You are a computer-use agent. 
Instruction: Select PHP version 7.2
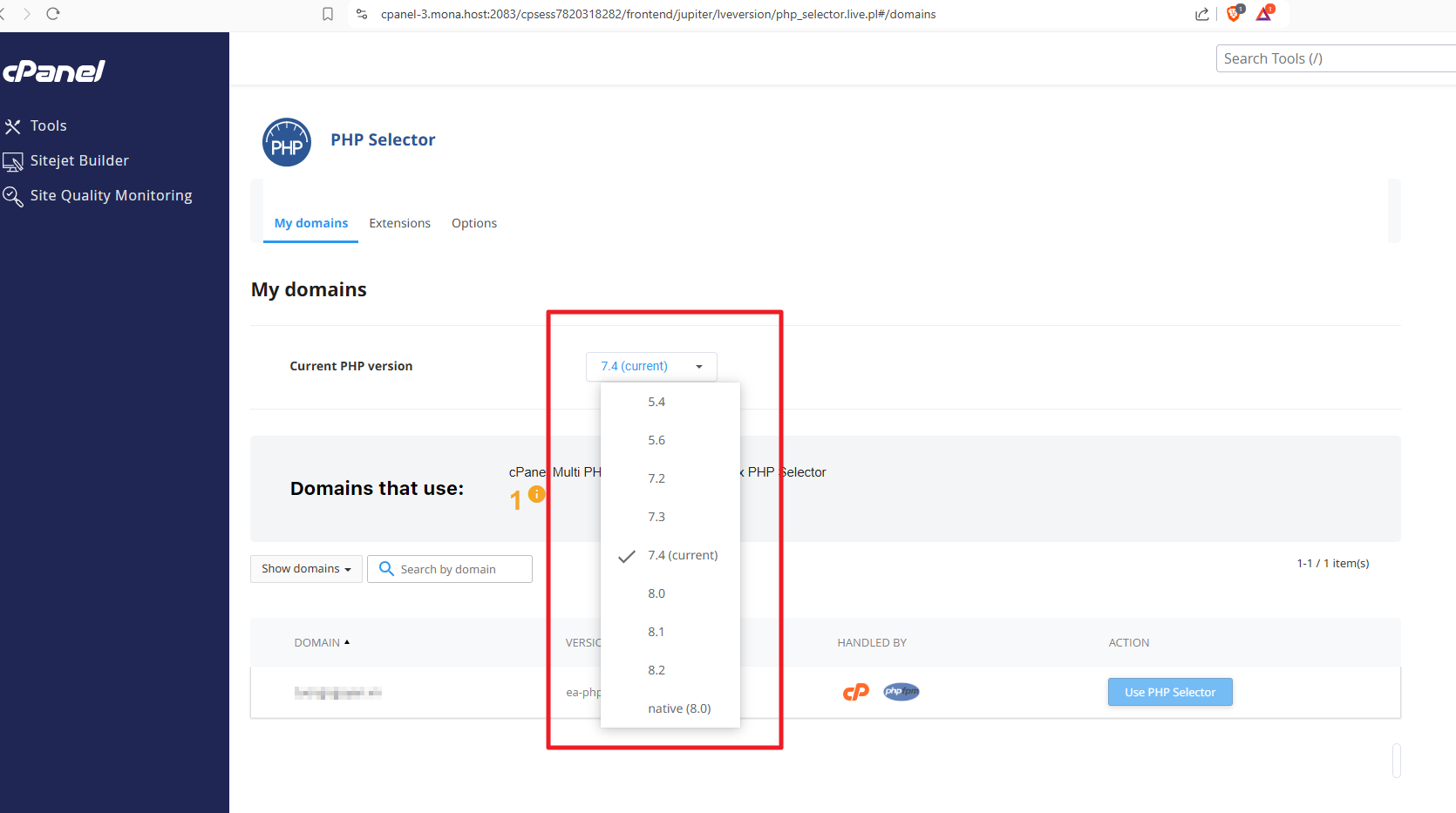(x=670, y=478)
